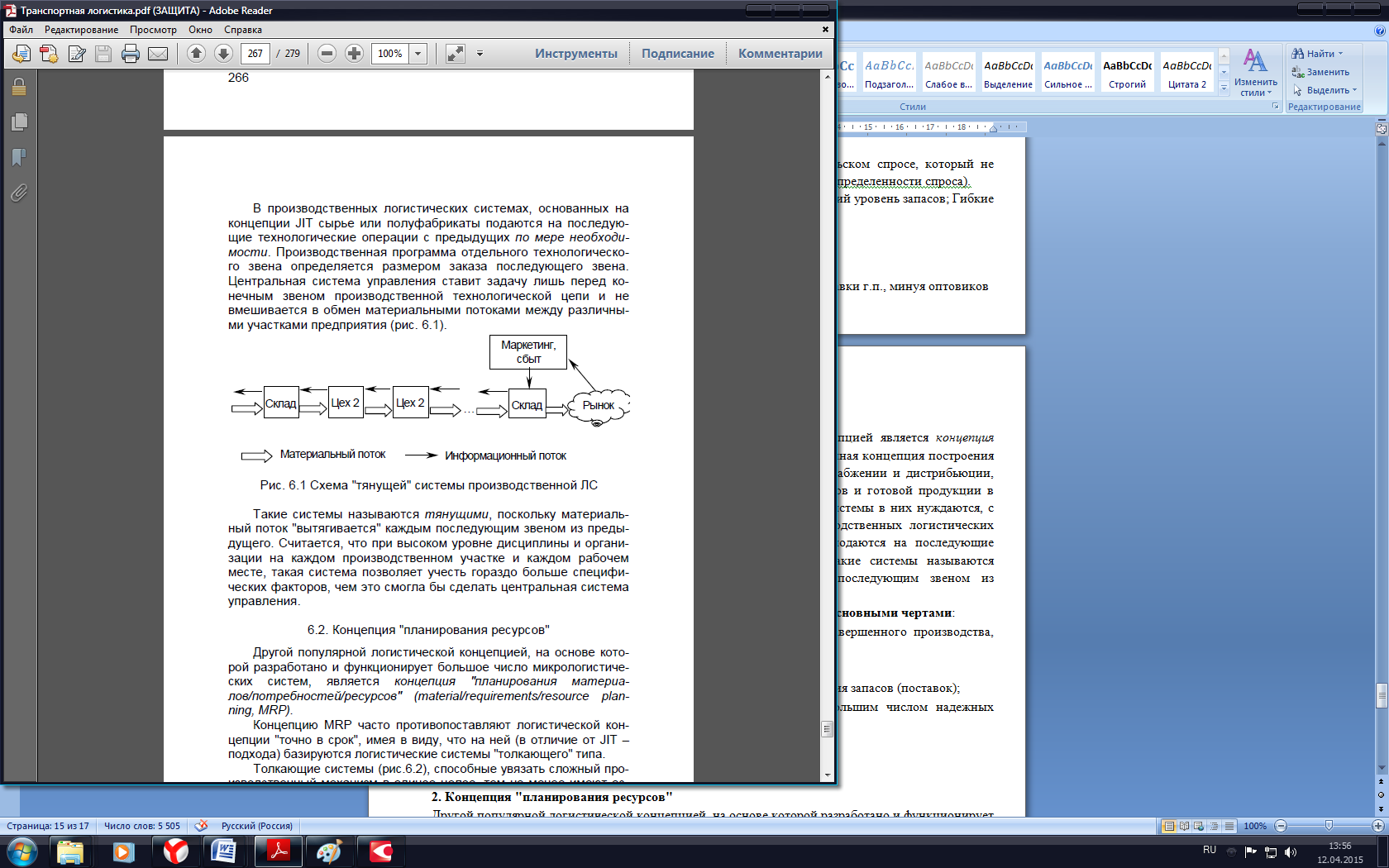Open Paint from the taskbar
The height and width of the screenshot is (868, 1389).
pos(329,851)
